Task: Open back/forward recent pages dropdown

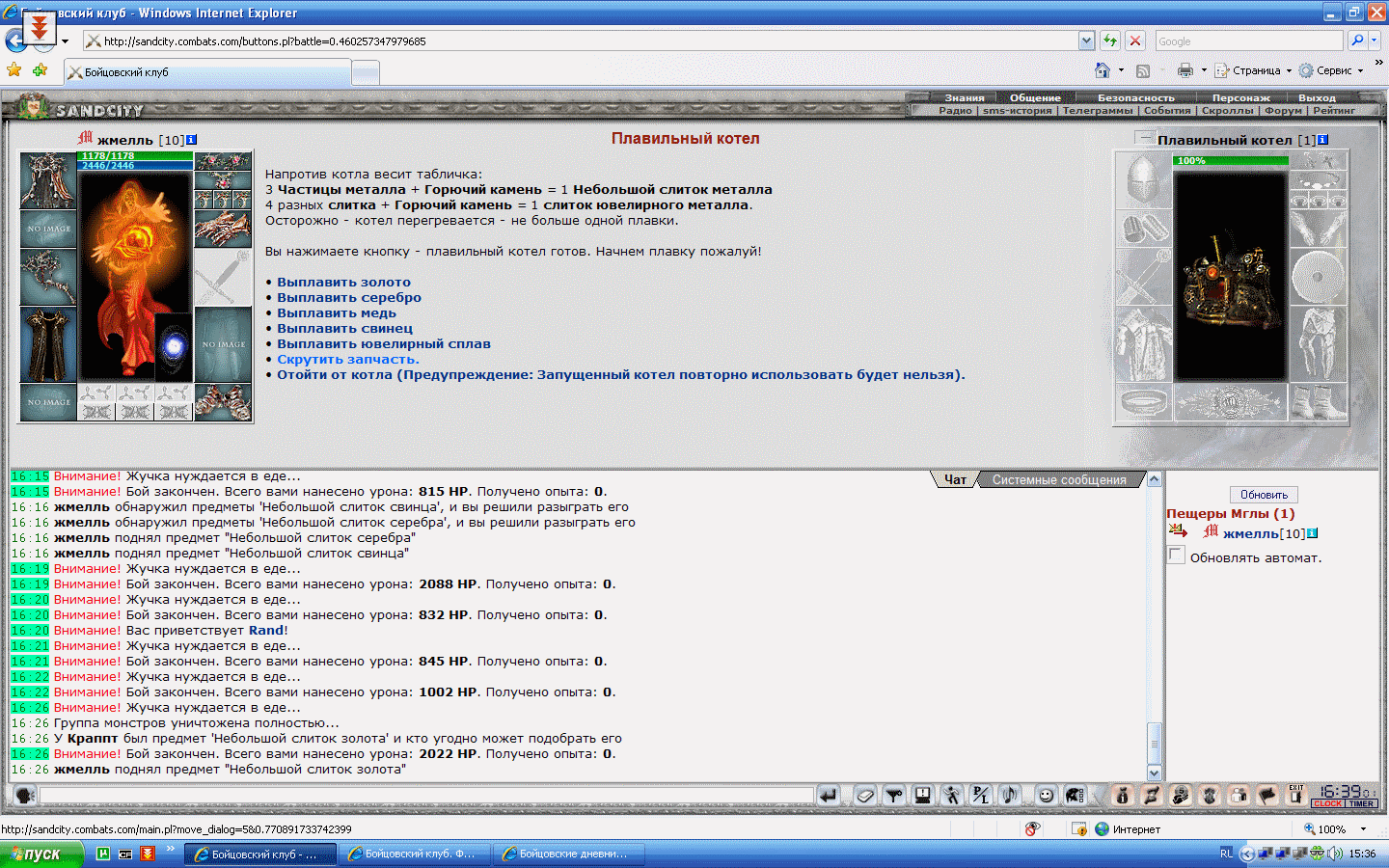Action: (x=65, y=41)
